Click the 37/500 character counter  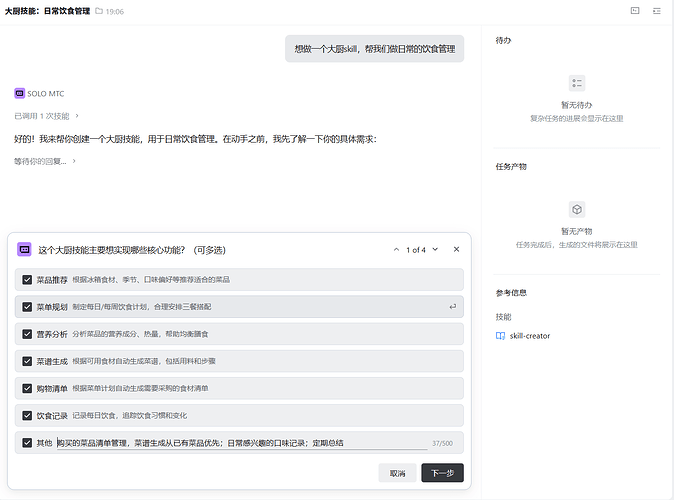442,443
